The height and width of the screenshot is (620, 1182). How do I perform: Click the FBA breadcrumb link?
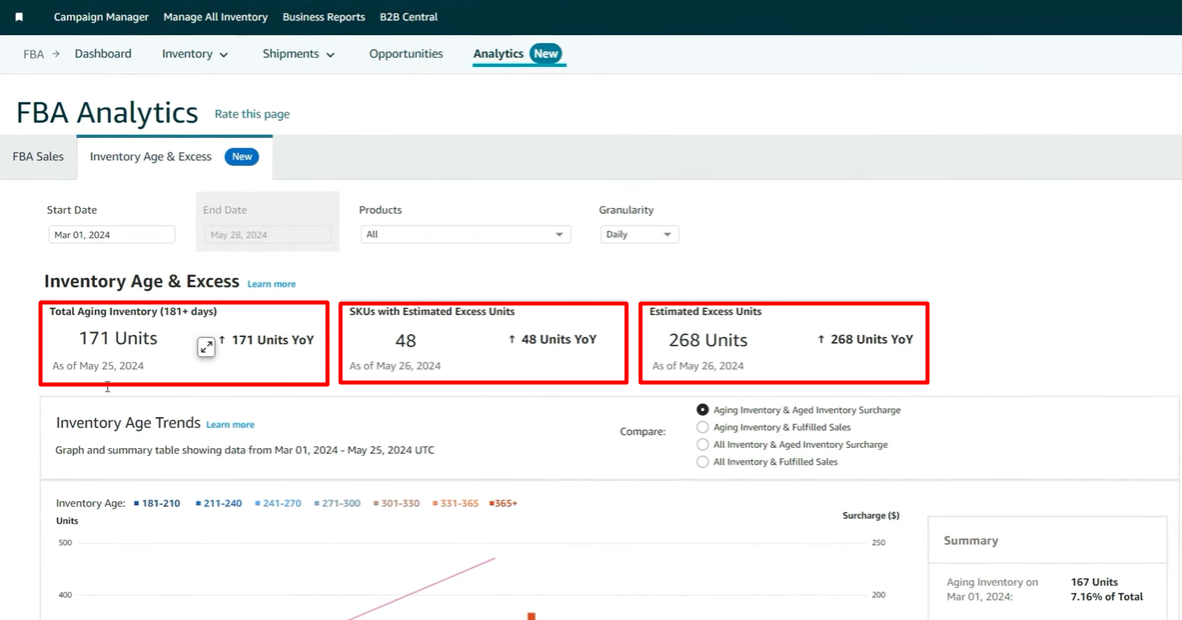[x=33, y=54]
